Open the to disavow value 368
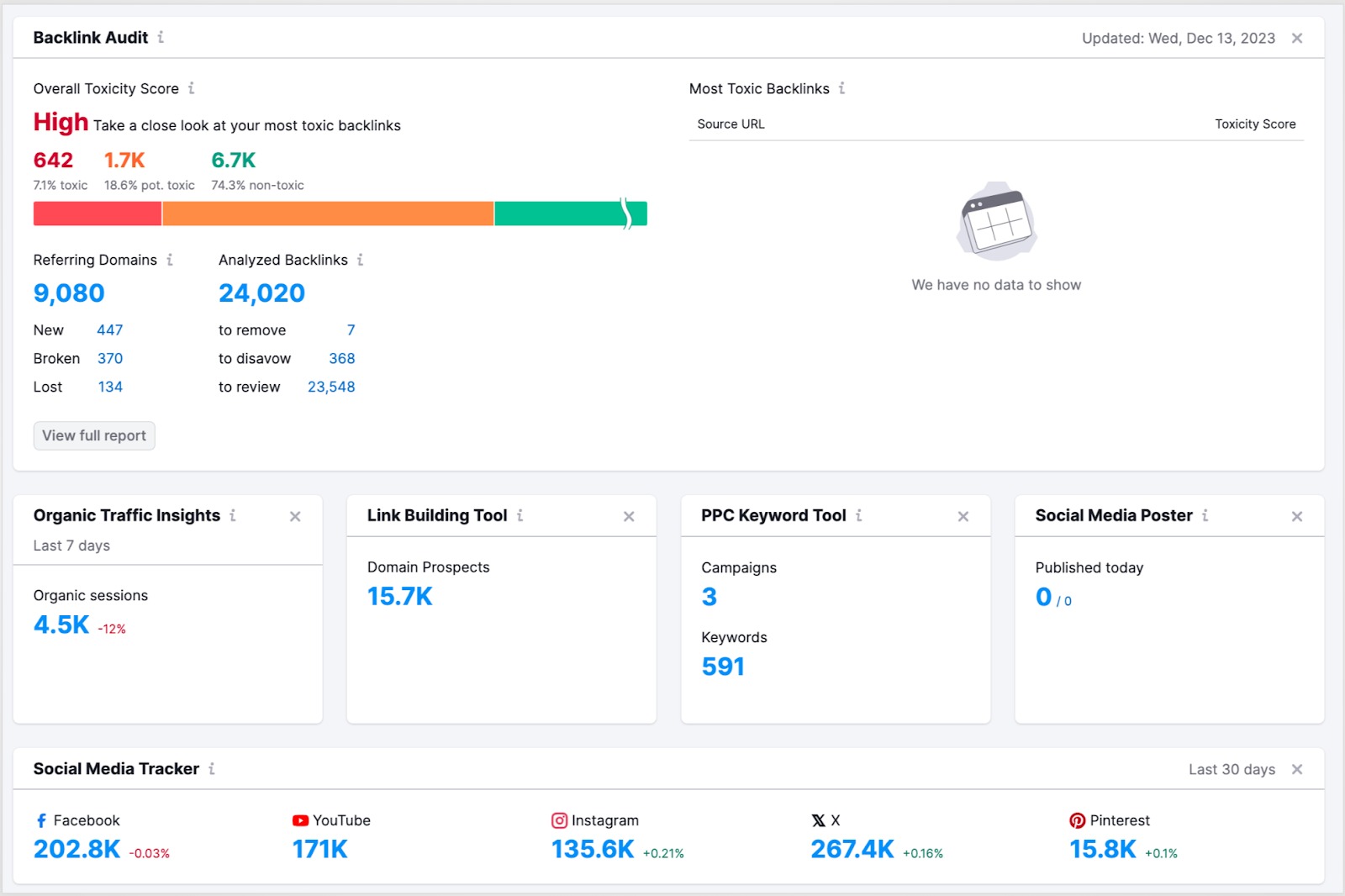 [x=341, y=359]
